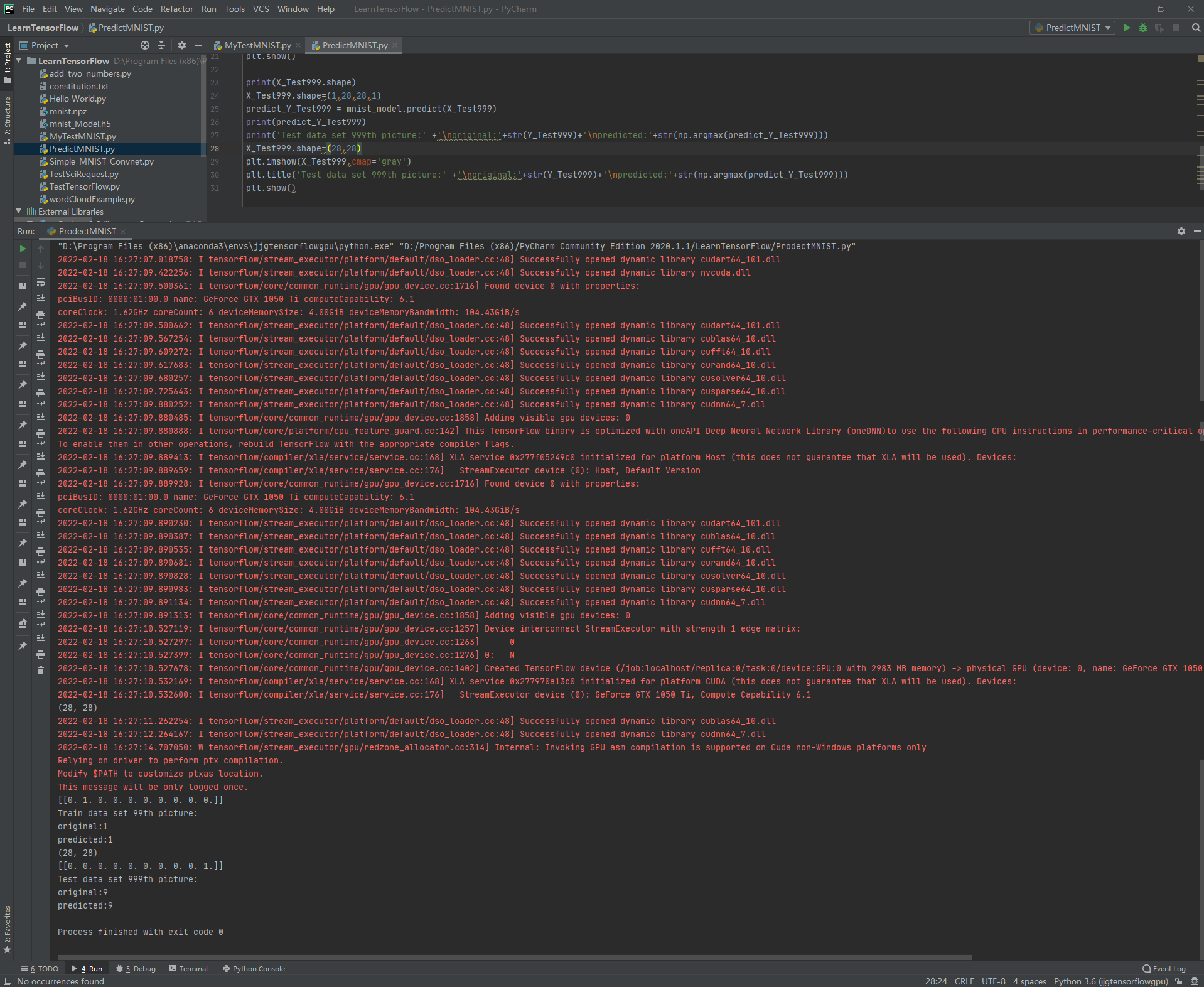The width and height of the screenshot is (1204, 987).
Task: Move up the stack trace arrow
Action: (x=41, y=249)
